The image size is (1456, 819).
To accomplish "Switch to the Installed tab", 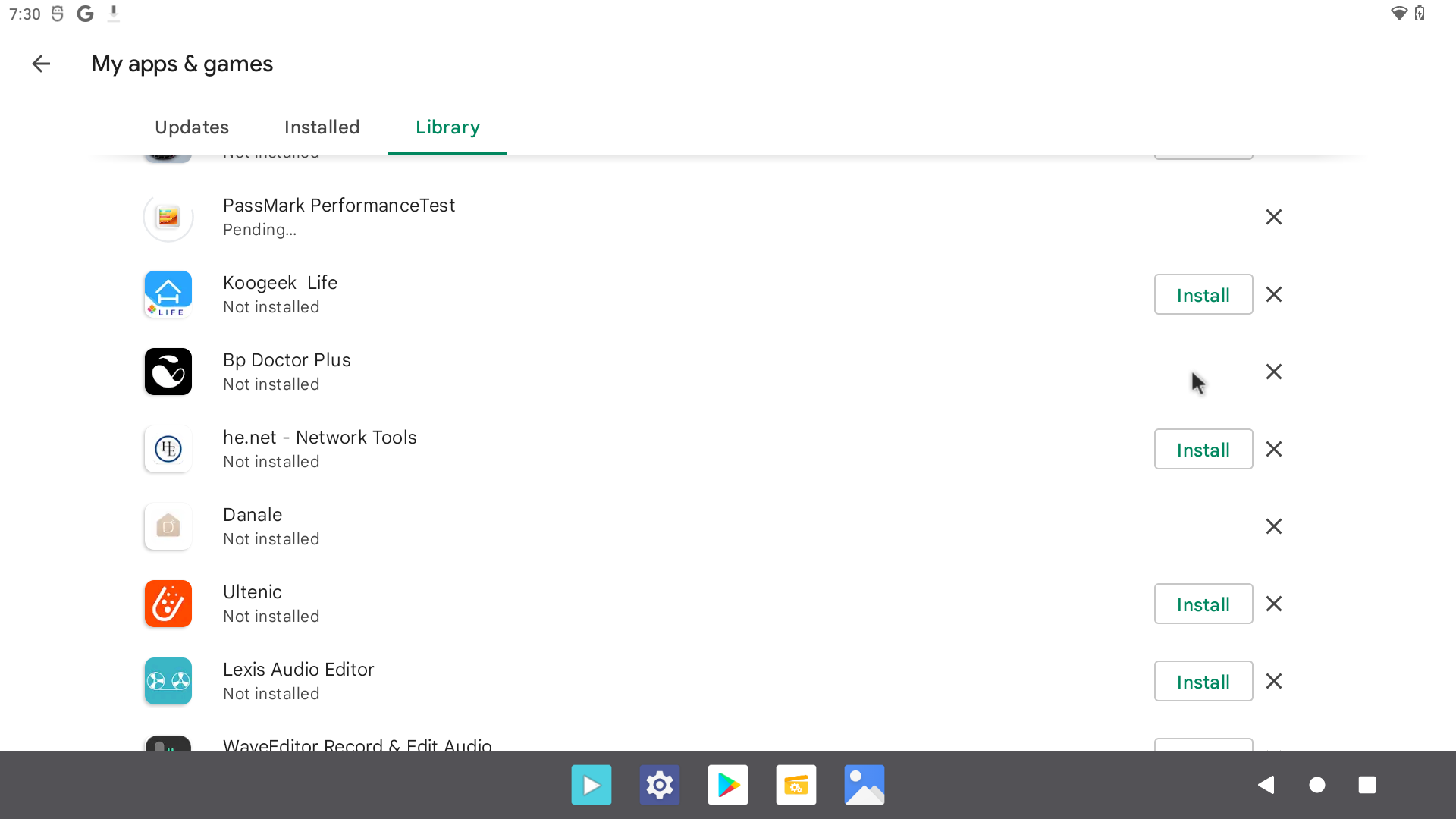I will [322, 127].
